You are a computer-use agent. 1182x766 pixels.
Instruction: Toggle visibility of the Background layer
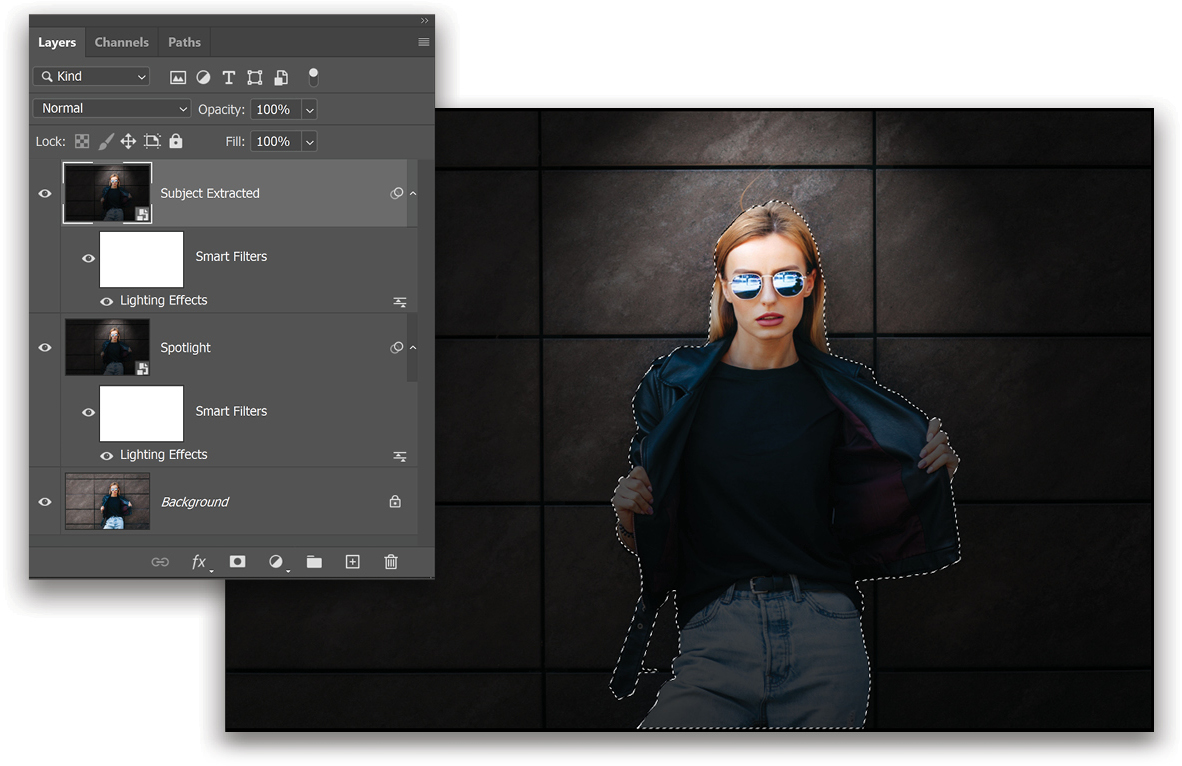click(x=44, y=502)
